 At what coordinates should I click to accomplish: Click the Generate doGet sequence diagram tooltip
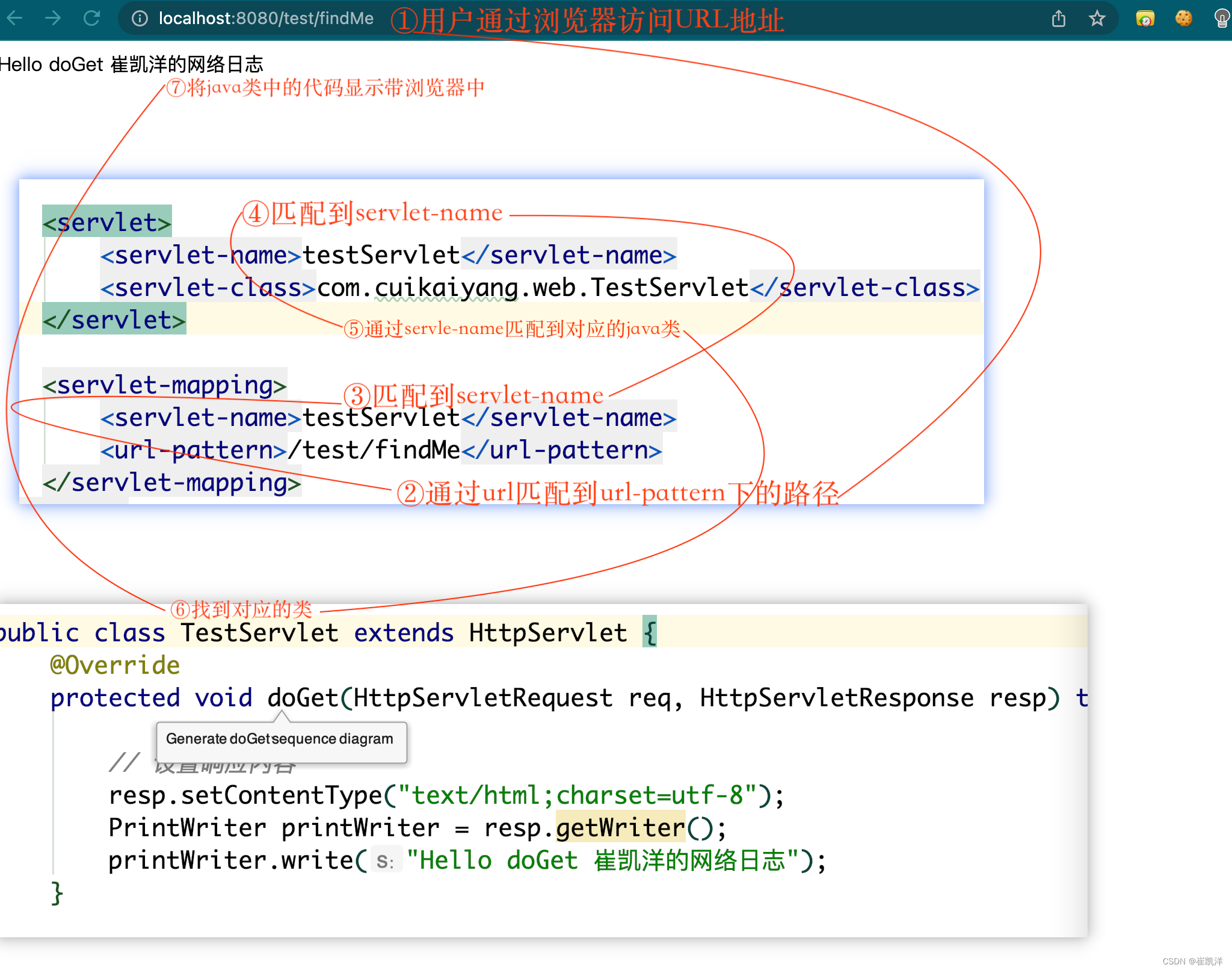pyautogui.click(x=280, y=739)
